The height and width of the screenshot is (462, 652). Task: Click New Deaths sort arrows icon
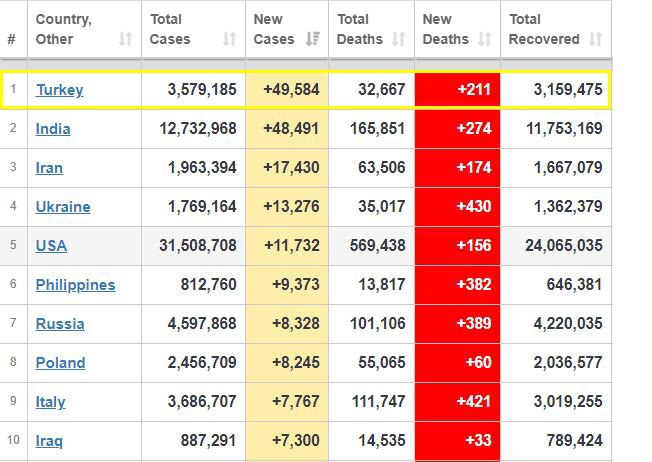pyautogui.click(x=484, y=39)
